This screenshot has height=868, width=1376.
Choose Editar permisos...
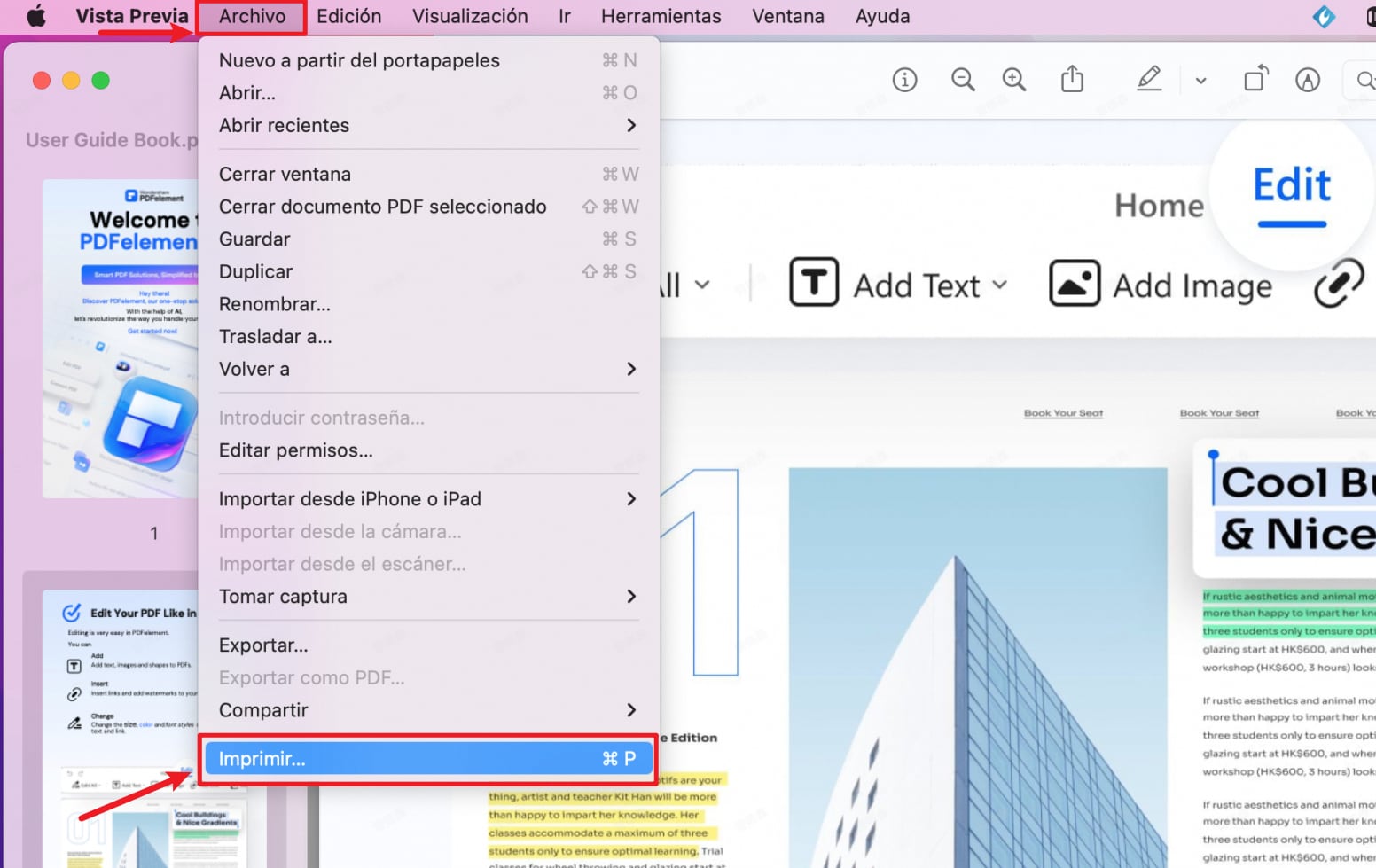click(429, 450)
